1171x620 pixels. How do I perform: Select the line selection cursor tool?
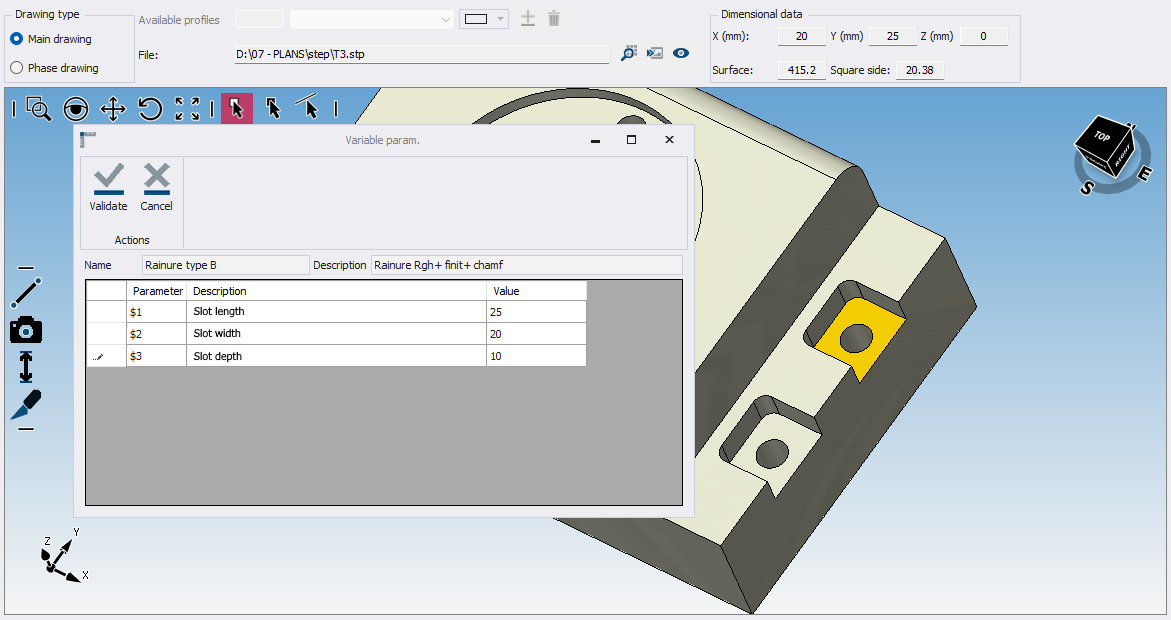pyautogui.click(x=309, y=107)
